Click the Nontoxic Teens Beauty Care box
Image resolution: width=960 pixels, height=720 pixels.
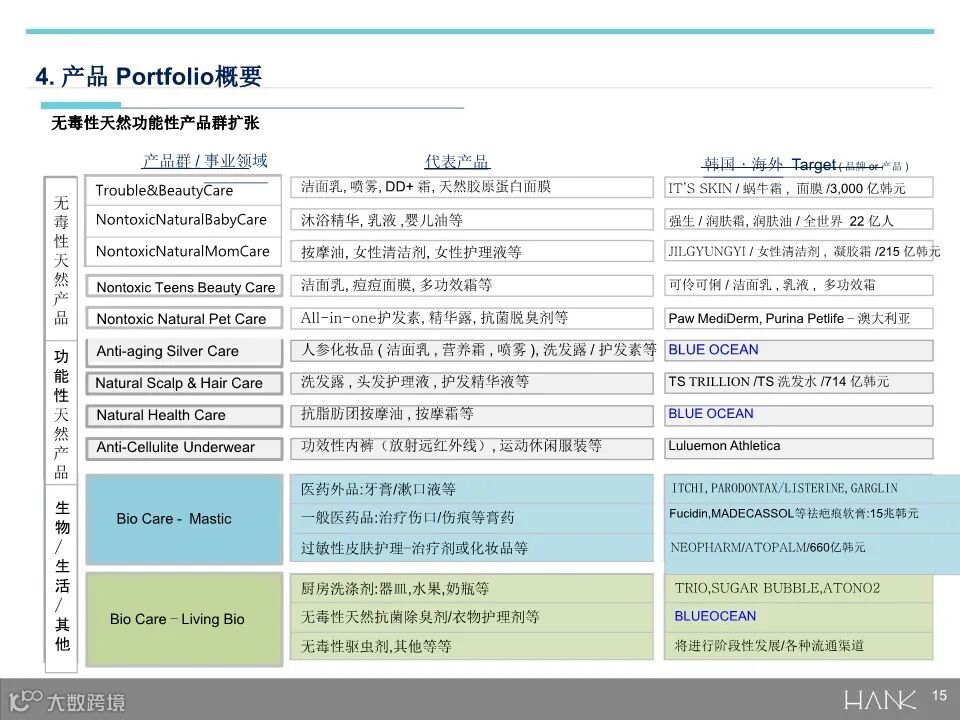184,287
